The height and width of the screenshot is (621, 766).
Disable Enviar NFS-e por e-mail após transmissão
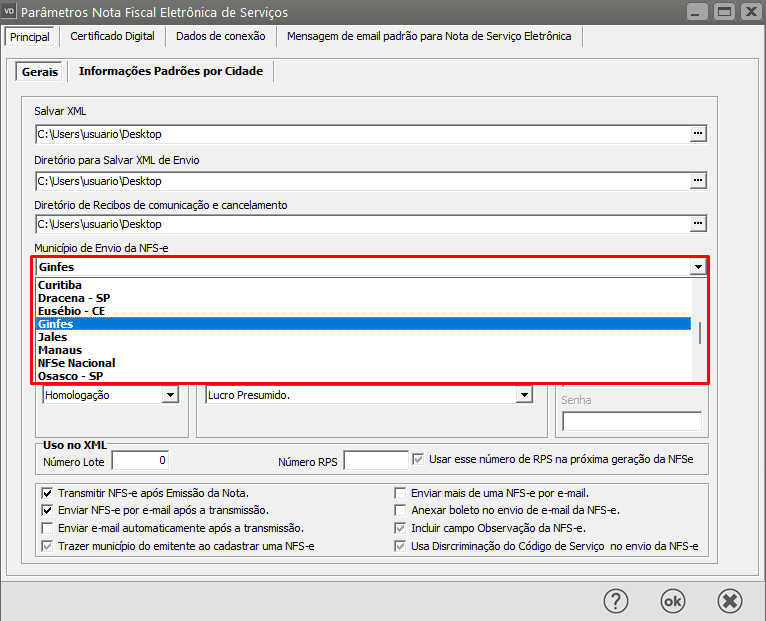pos(47,510)
